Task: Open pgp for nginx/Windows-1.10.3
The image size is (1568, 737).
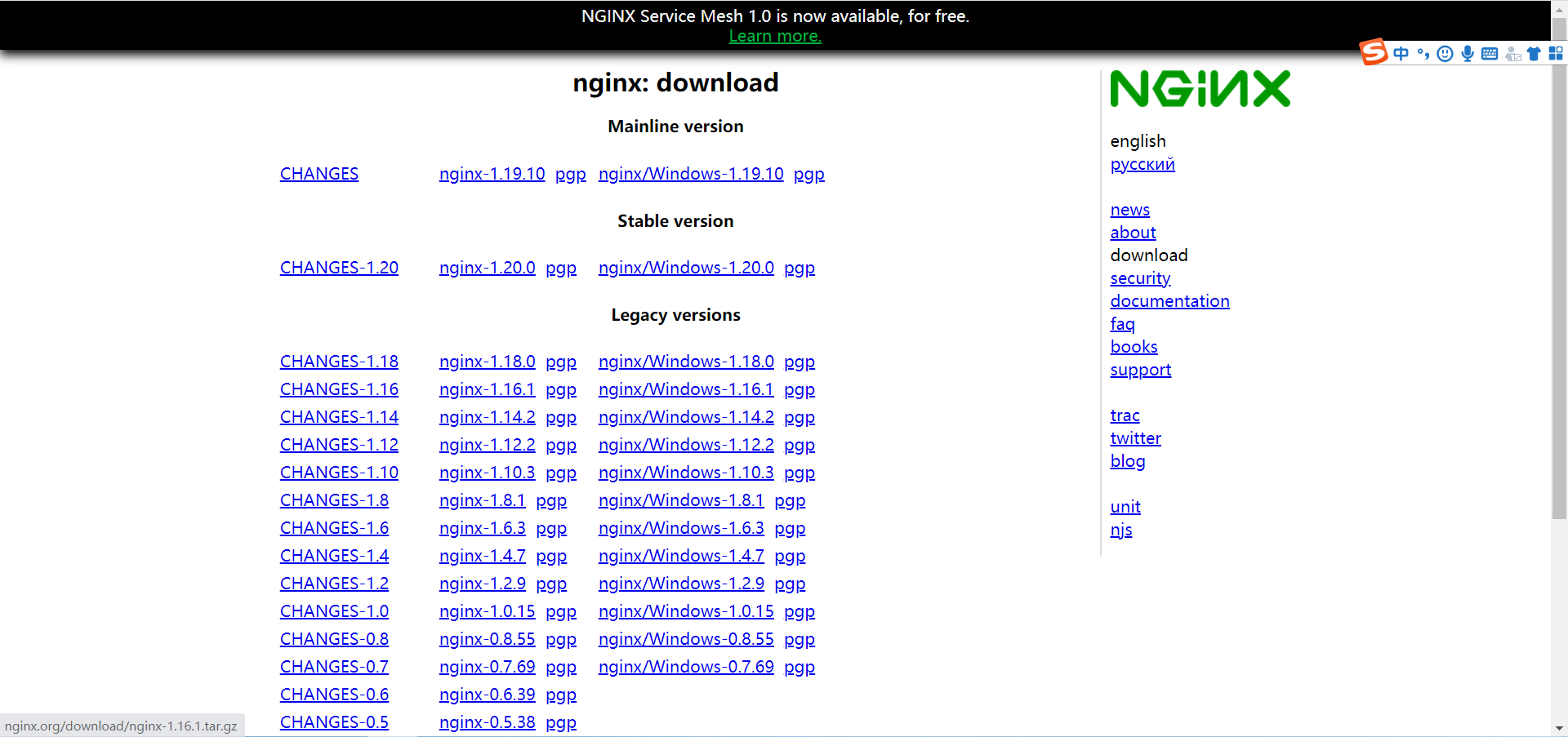Action: [x=800, y=473]
